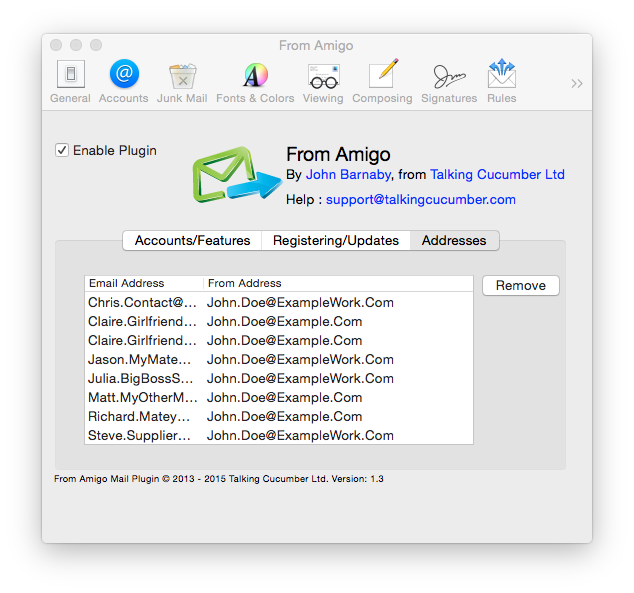
Task: Open the Signatures preferences pane
Action: (x=449, y=82)
